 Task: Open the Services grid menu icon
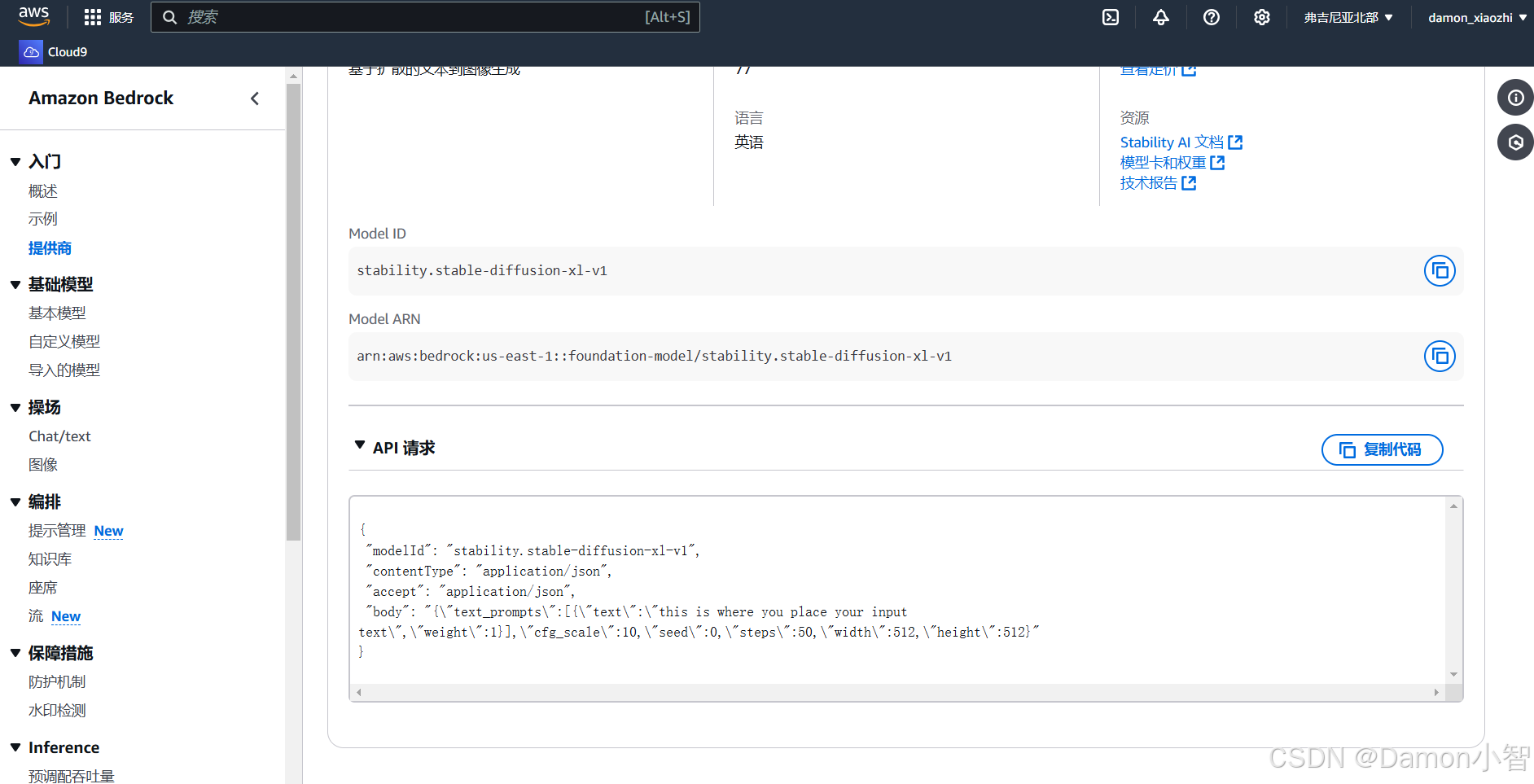[93, 17]
